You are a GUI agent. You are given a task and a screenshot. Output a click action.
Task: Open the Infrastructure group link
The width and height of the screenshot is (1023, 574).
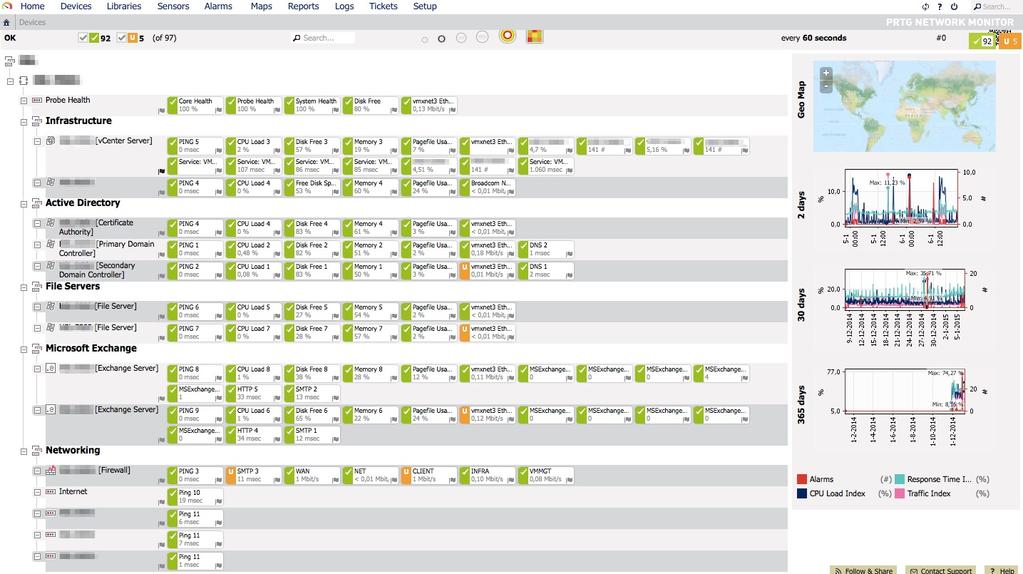coord(78,121)
